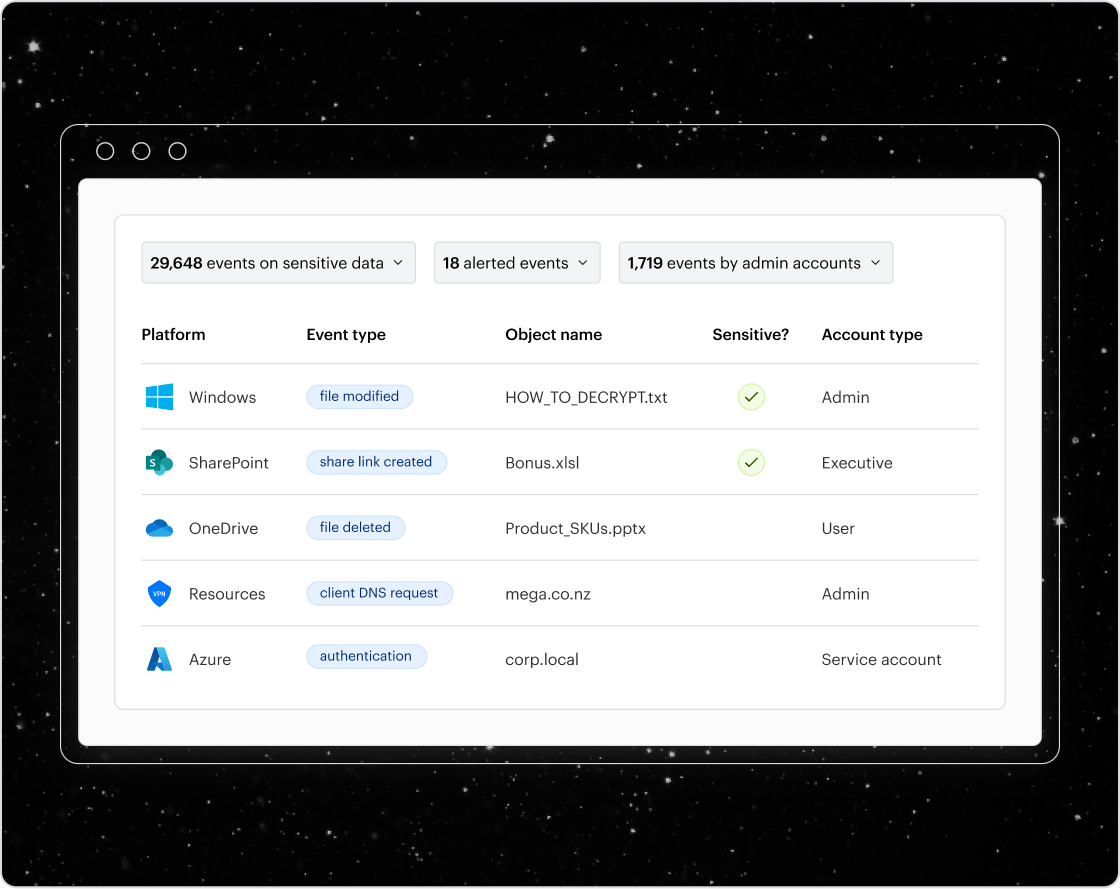Select the file deleted event tag
This screenshot has height=889, width=1120.
355,528
